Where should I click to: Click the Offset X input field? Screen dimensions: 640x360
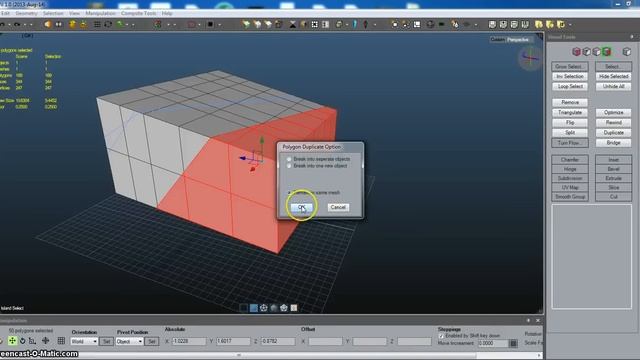click(325, 341)
